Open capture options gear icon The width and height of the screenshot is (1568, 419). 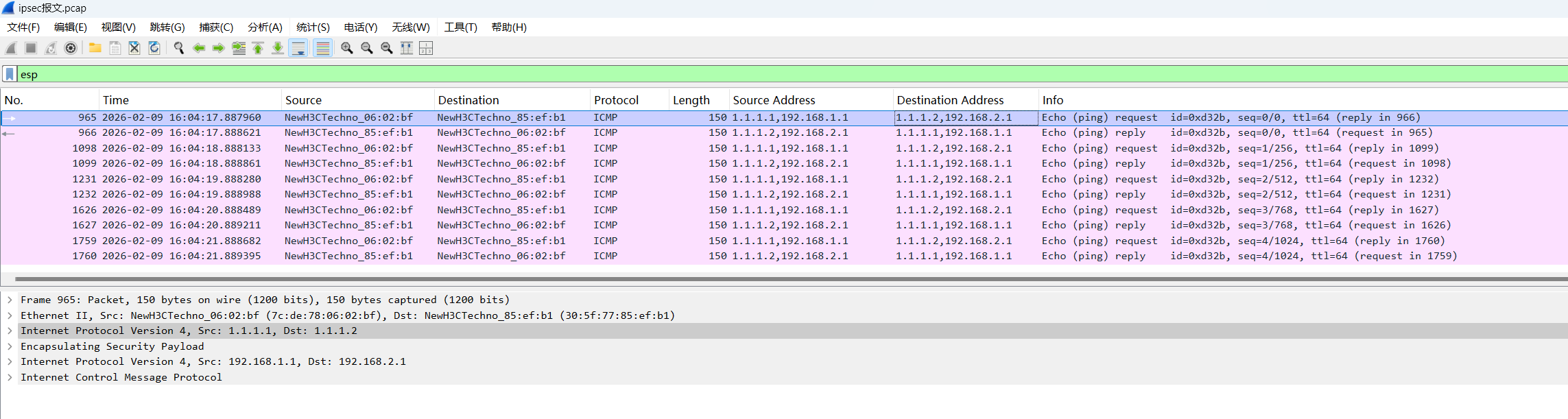pyautogui.click(x=71, y=48)
